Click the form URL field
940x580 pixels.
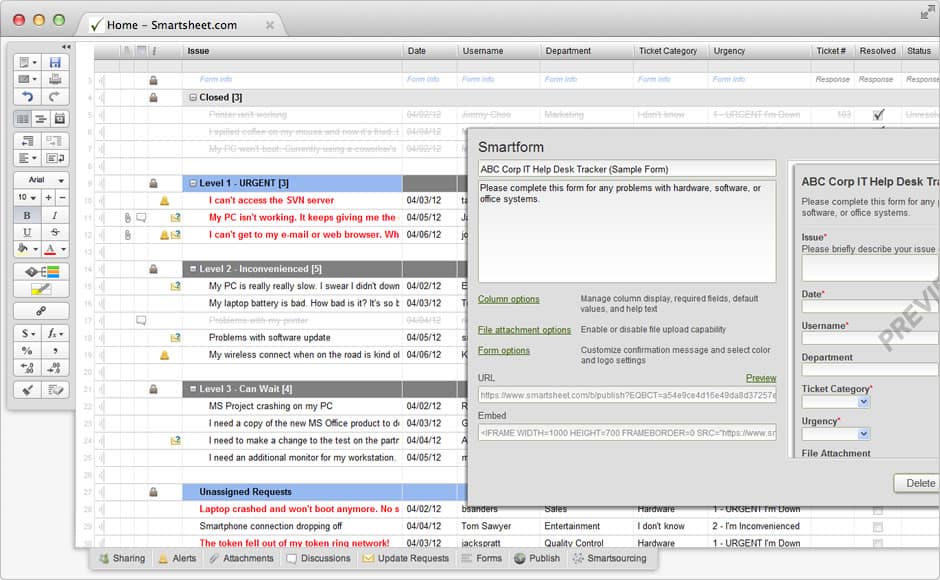coord(627,395)
